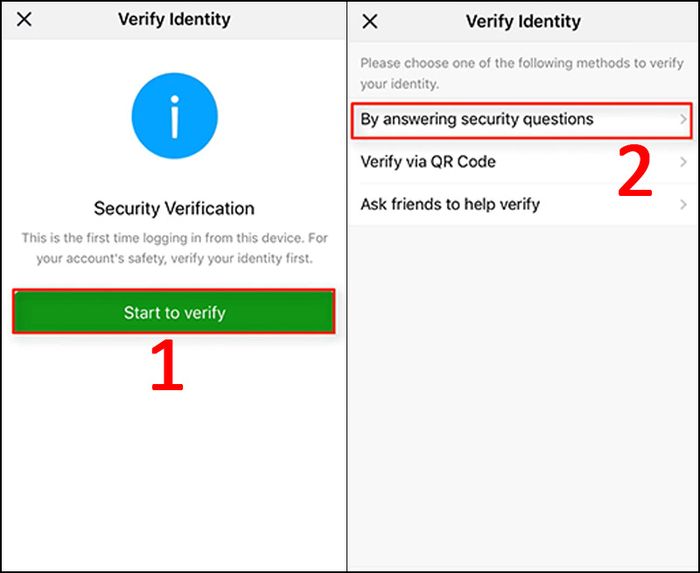Image resolution: width=700 pixels, height=573 pixels.
Task: Tap the chevron beside Ask friends to help verify
Action: (683, 205)
